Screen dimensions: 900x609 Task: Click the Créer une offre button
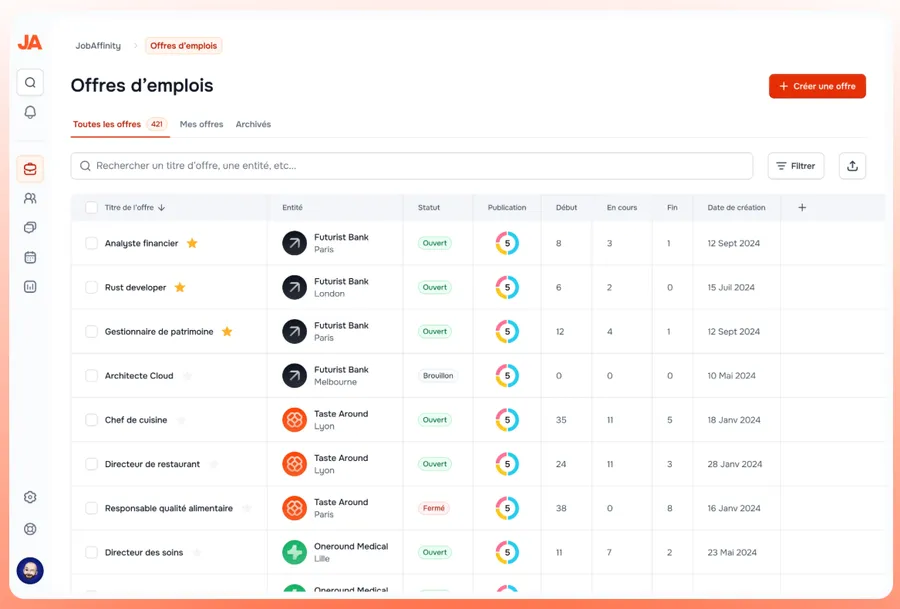(817, 86)
